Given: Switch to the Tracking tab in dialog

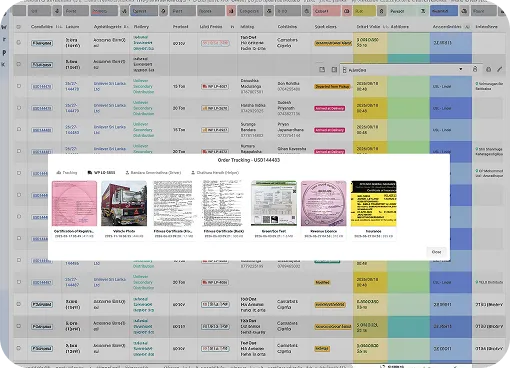Looking at the screenshot, I should point(67,173).
